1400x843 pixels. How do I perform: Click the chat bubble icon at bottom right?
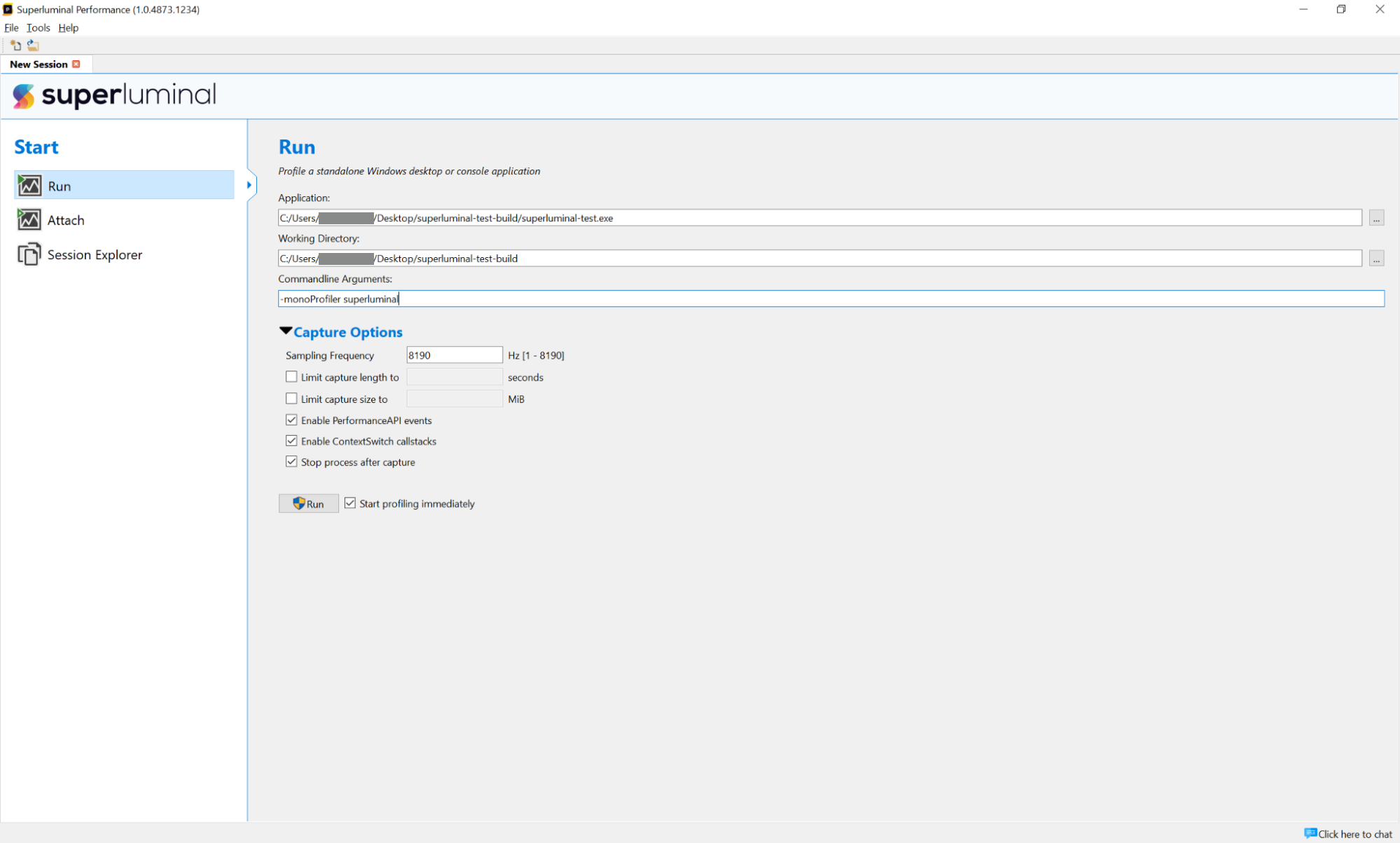1310,833
